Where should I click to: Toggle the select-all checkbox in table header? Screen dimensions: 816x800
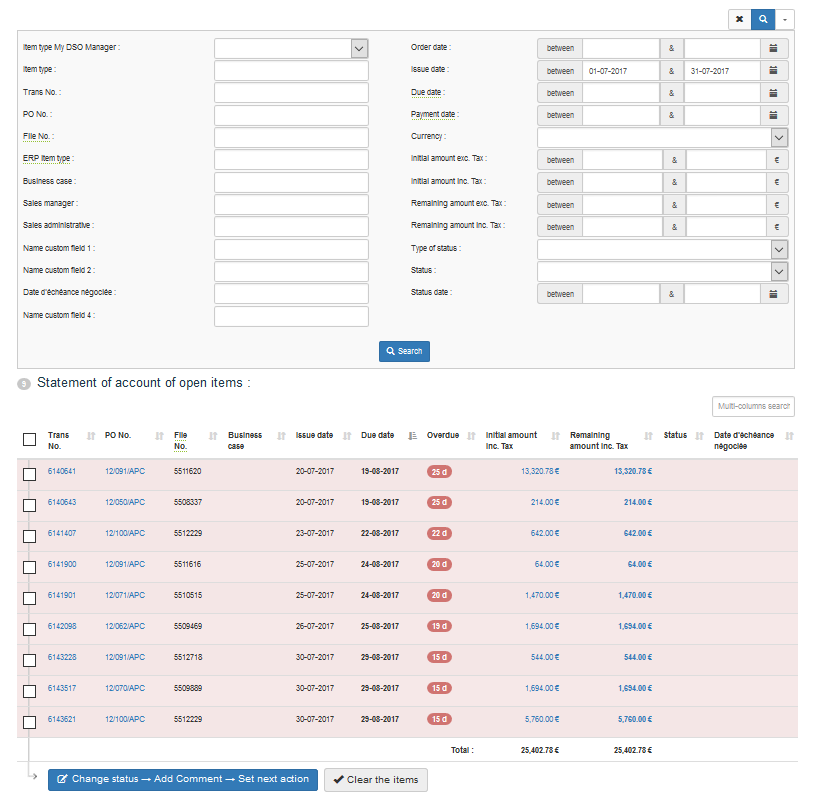(29, 440)
